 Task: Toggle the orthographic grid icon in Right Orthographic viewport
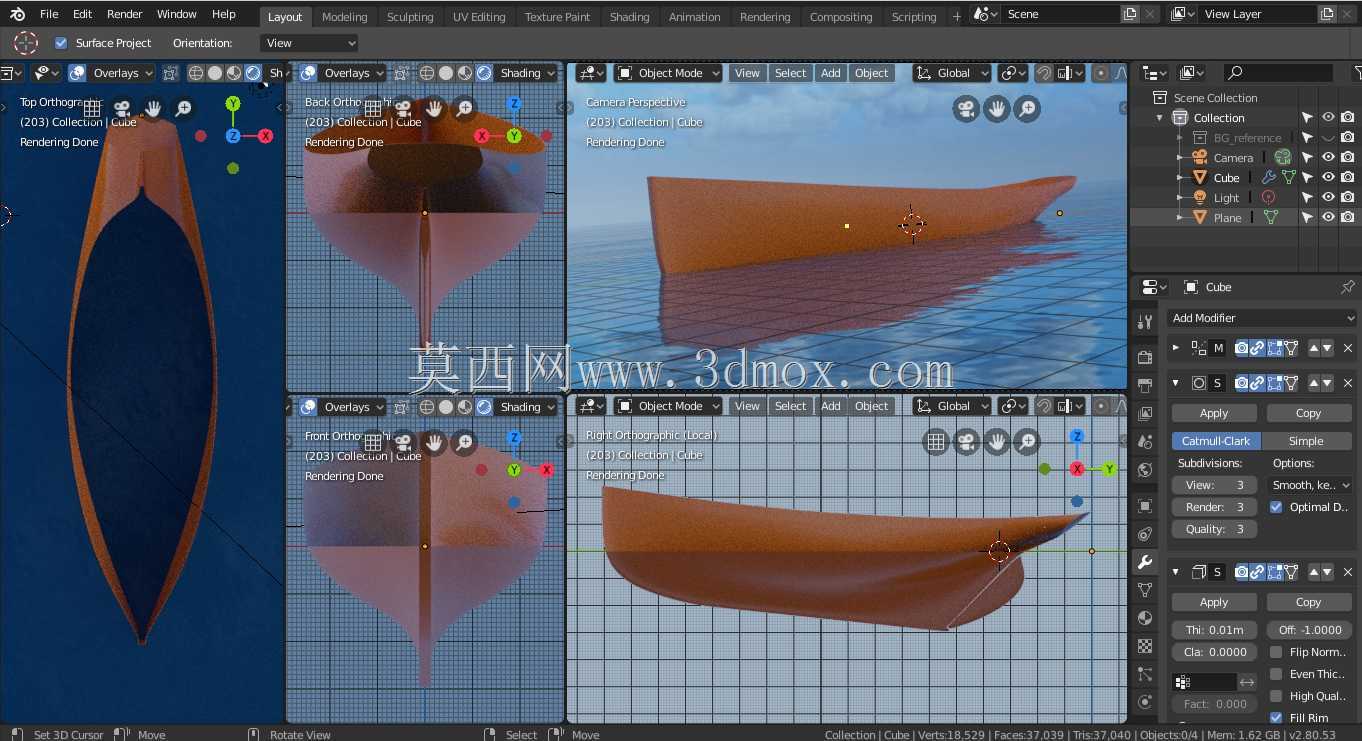935,442
